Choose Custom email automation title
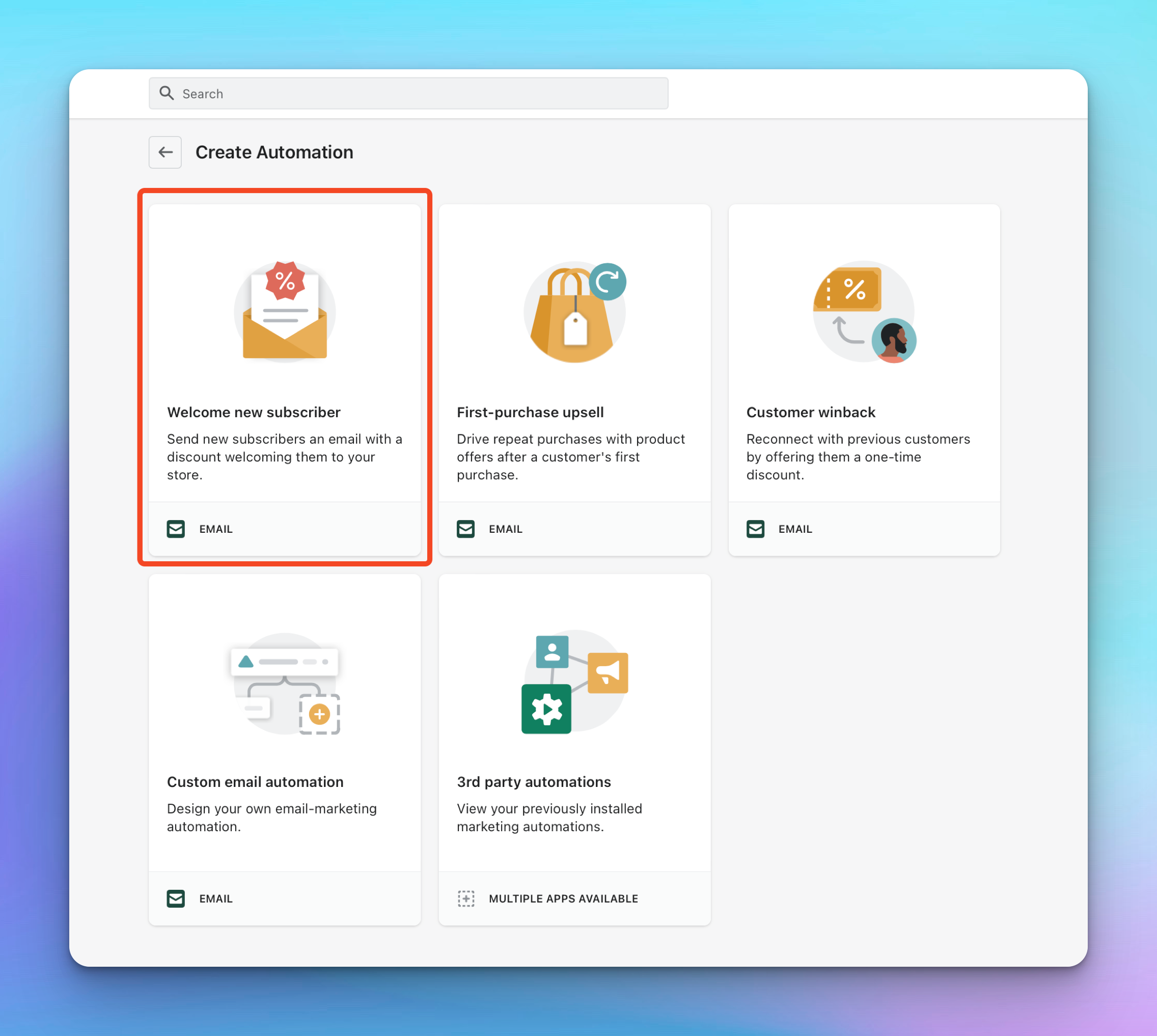This screenshot has height=1036, width=1157. pyautogui.click(x=255, y=781)
